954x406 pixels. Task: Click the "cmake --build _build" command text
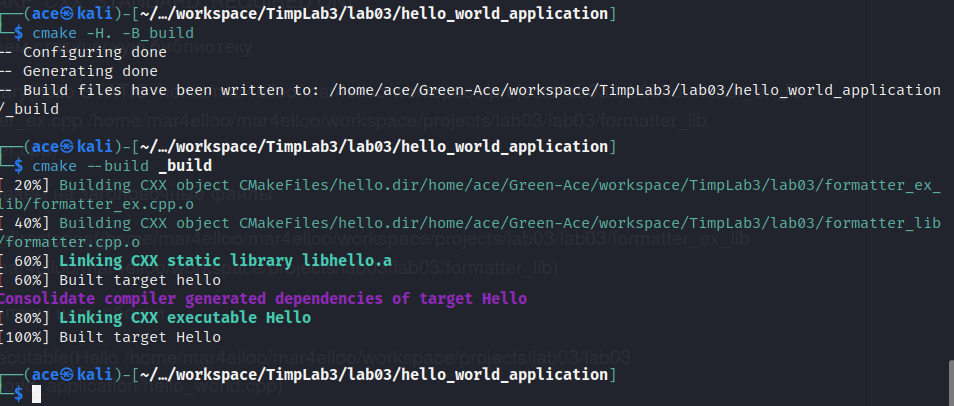122,166
